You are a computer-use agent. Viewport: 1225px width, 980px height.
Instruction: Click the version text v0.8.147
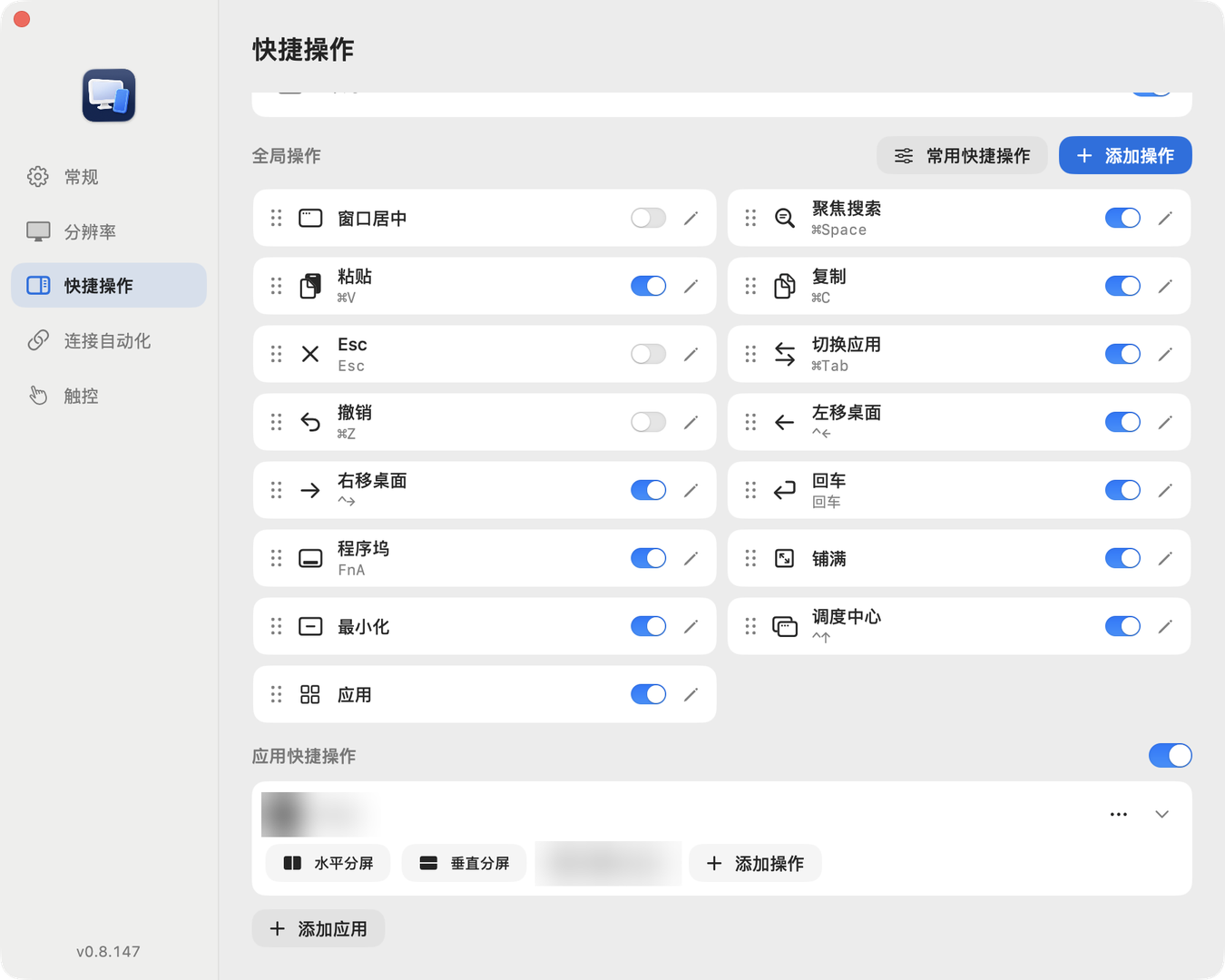[x=108, y=952]
